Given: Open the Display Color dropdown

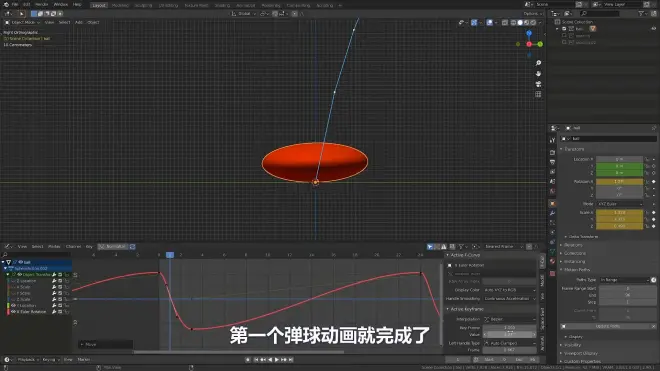Looking at the screenshot, I should [x=509, y=290].
